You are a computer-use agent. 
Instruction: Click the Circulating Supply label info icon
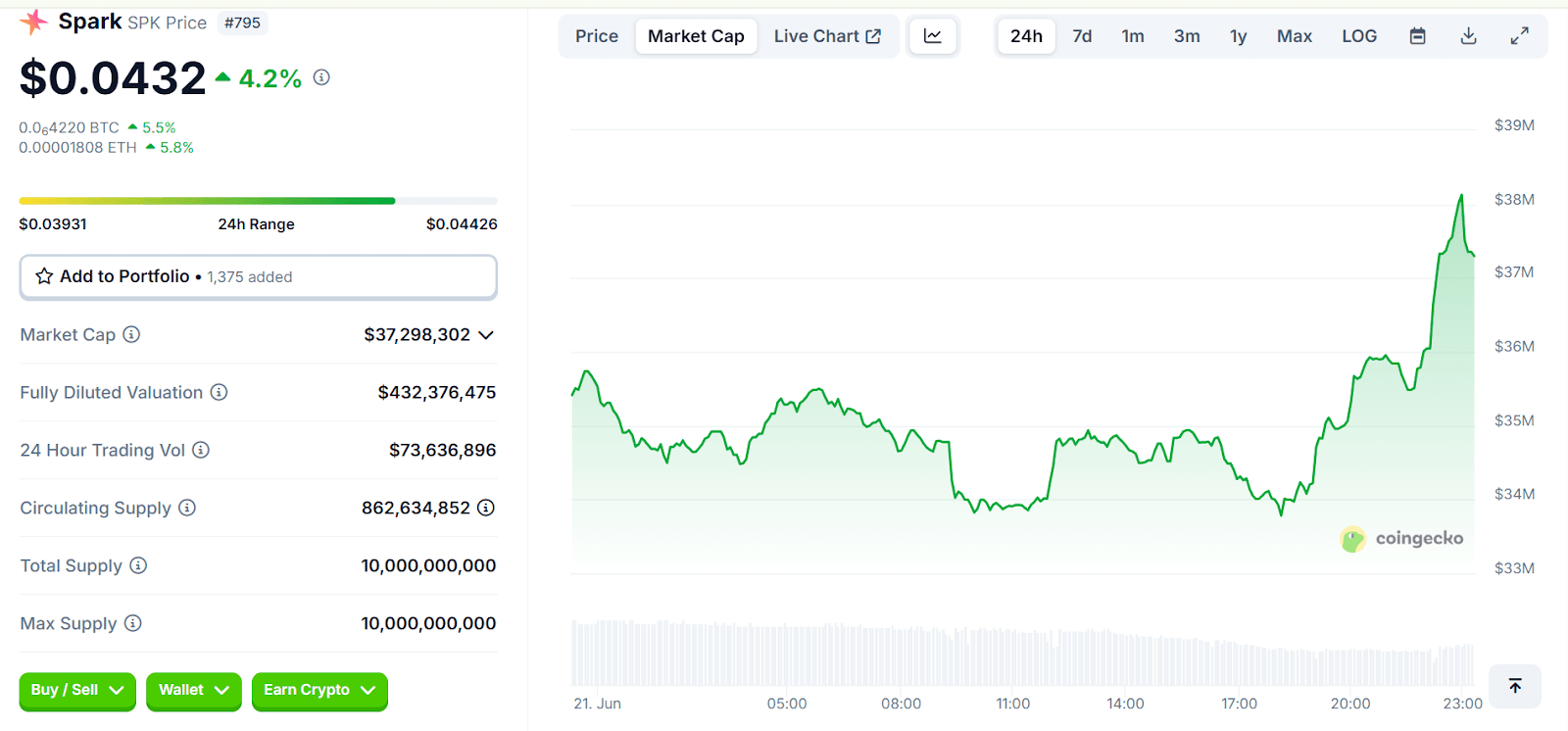187,508
